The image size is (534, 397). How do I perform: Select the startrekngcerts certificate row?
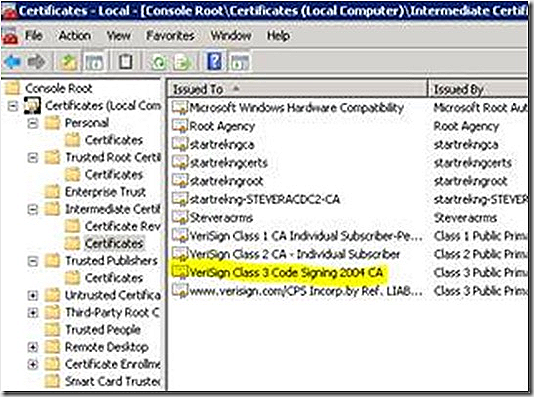tap(229, 163)
